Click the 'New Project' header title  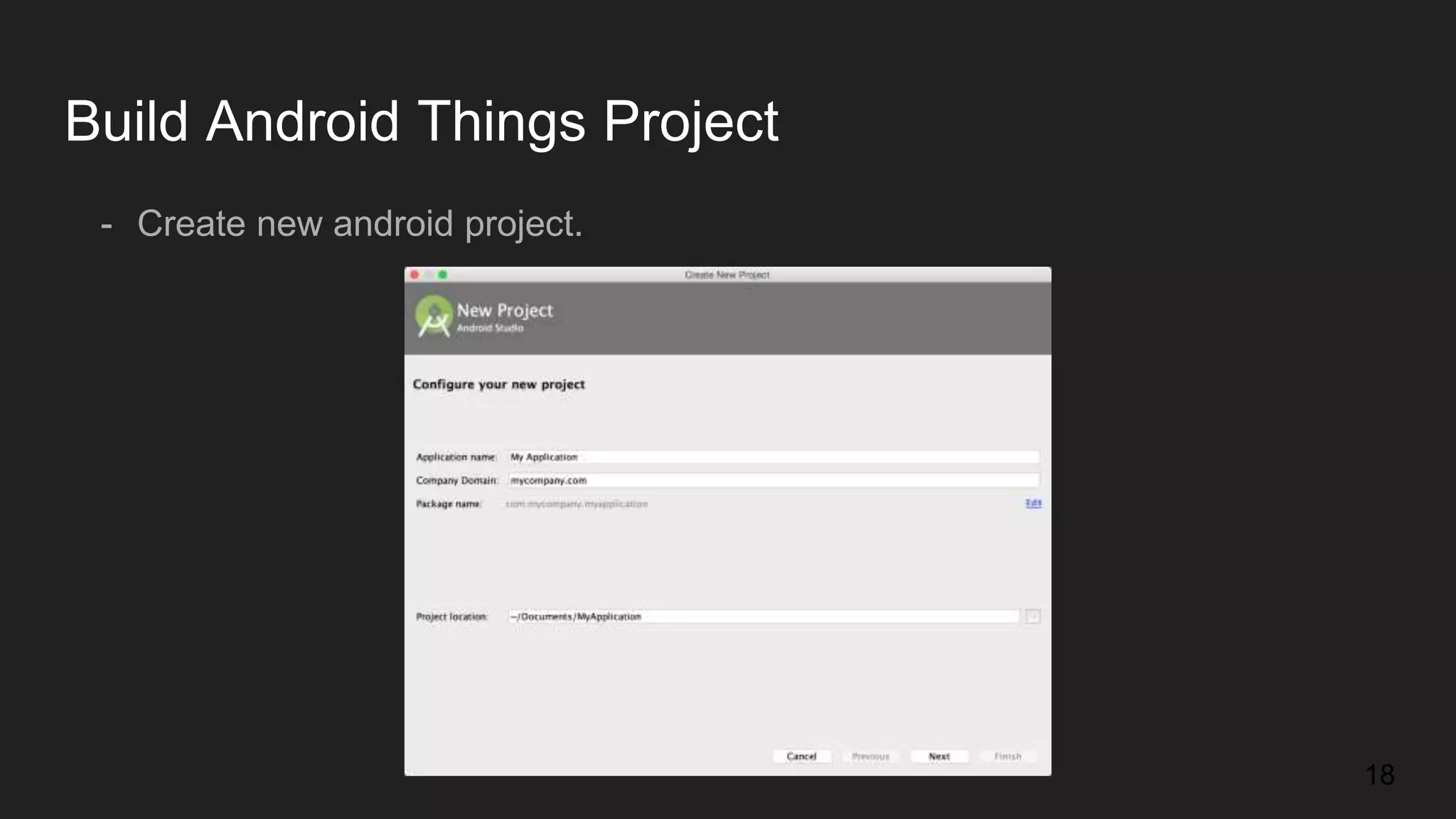(x=505, y=311)
